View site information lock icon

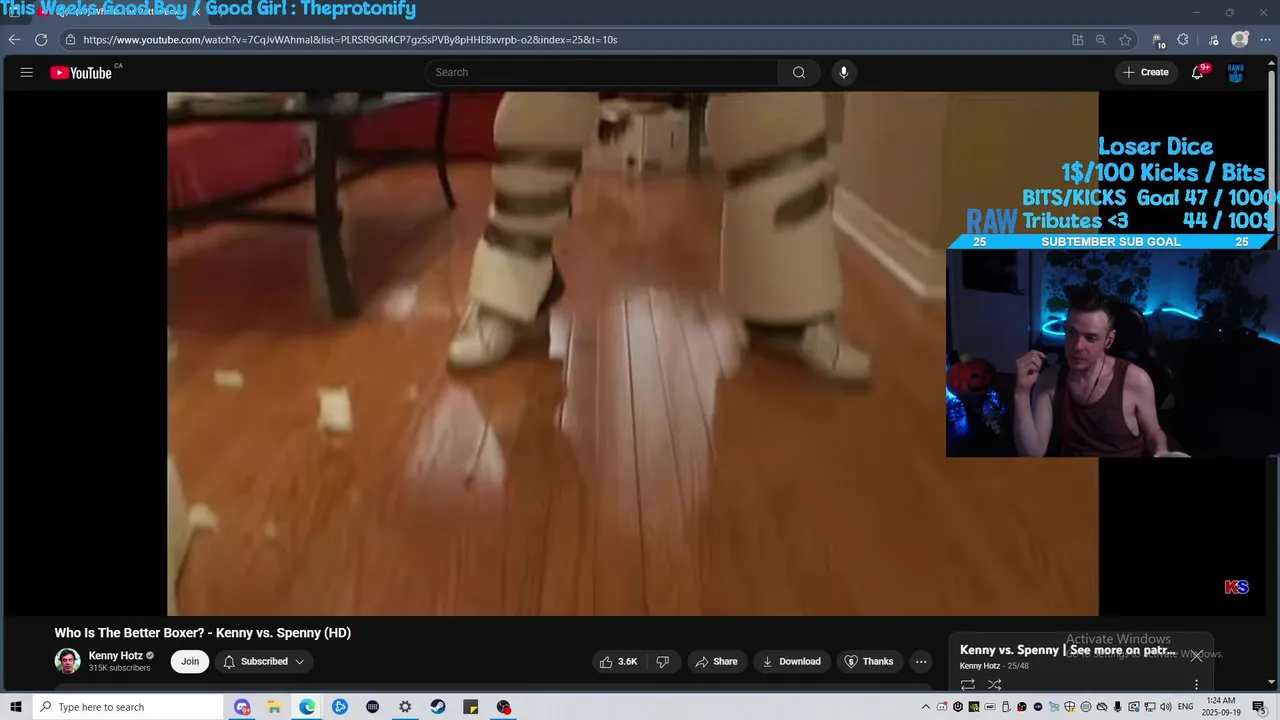pyautogui.click(x=69, y=40)
